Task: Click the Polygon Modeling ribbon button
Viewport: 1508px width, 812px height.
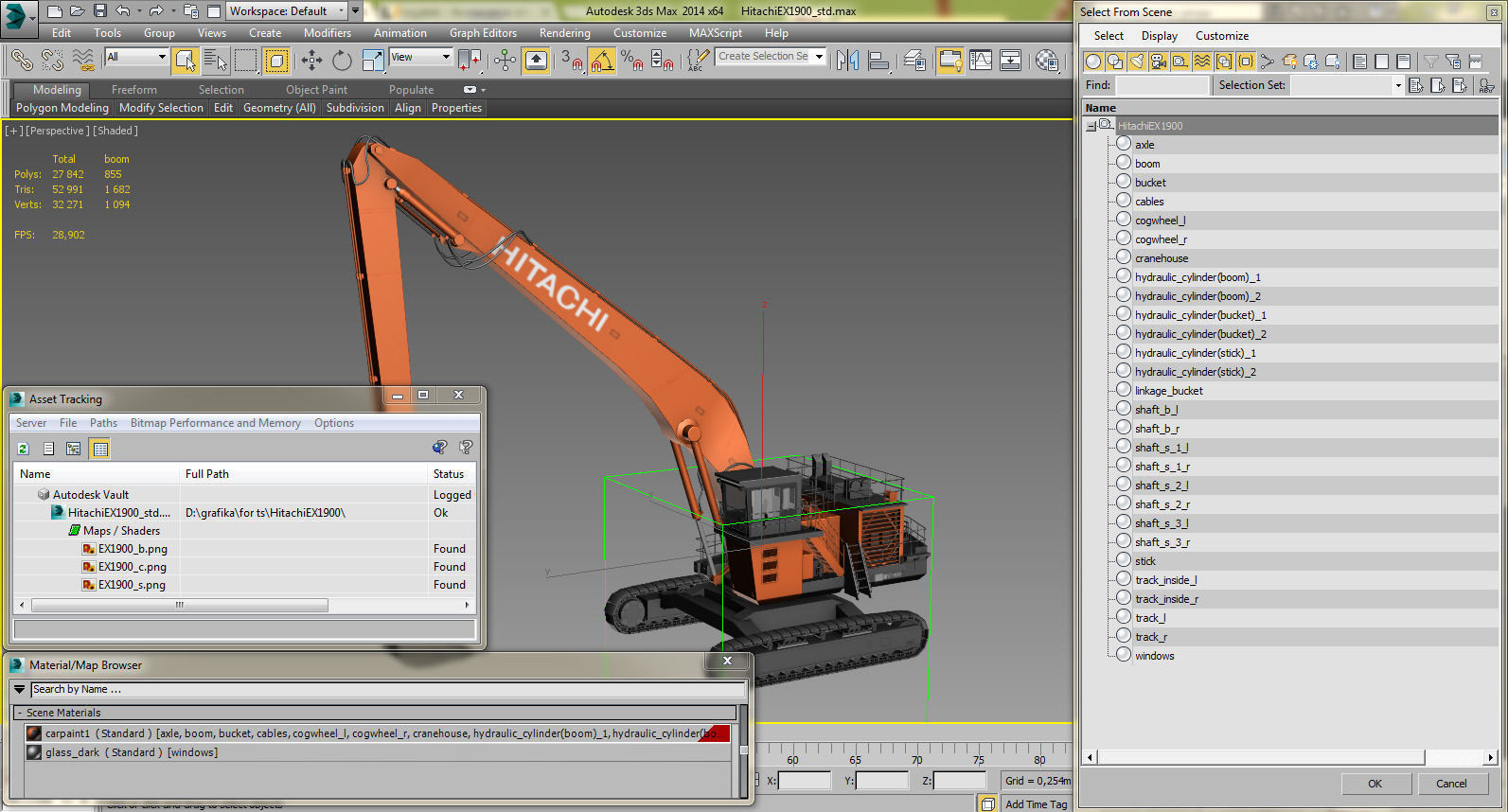Action: click(x=62, y=108)
